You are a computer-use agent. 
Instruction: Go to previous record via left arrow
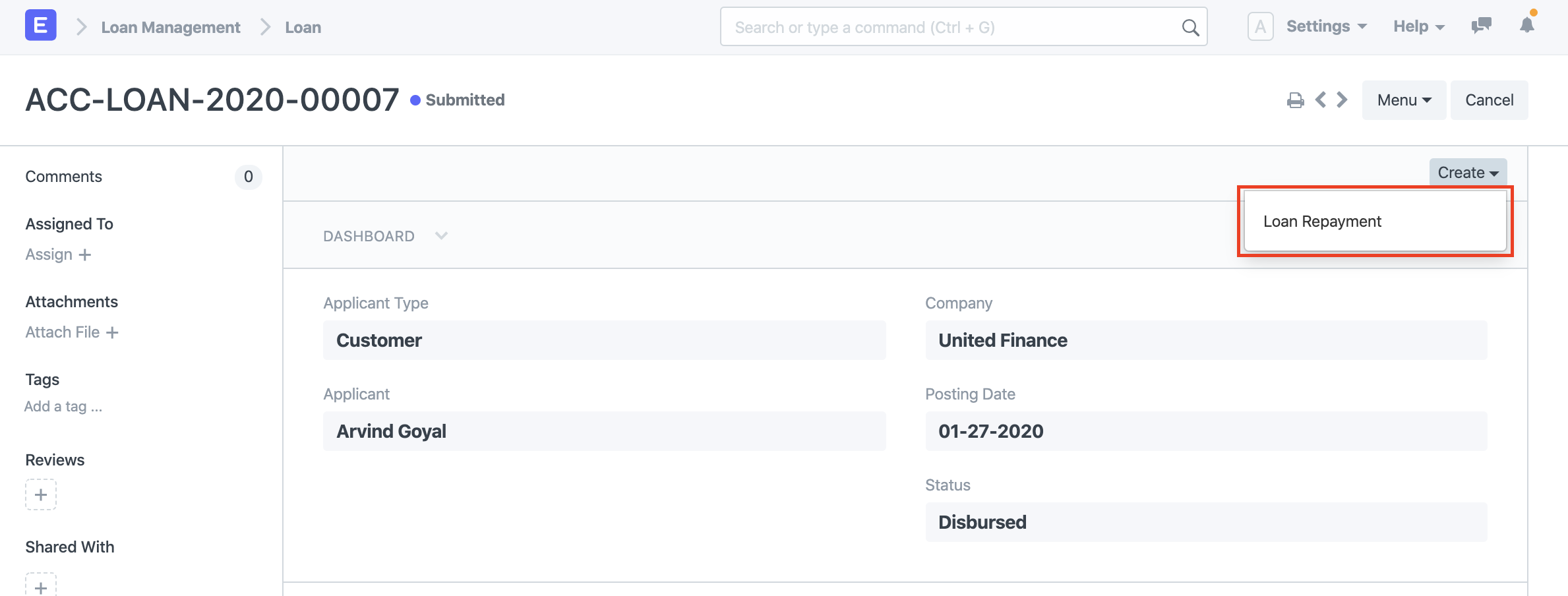pos(1321,100)
